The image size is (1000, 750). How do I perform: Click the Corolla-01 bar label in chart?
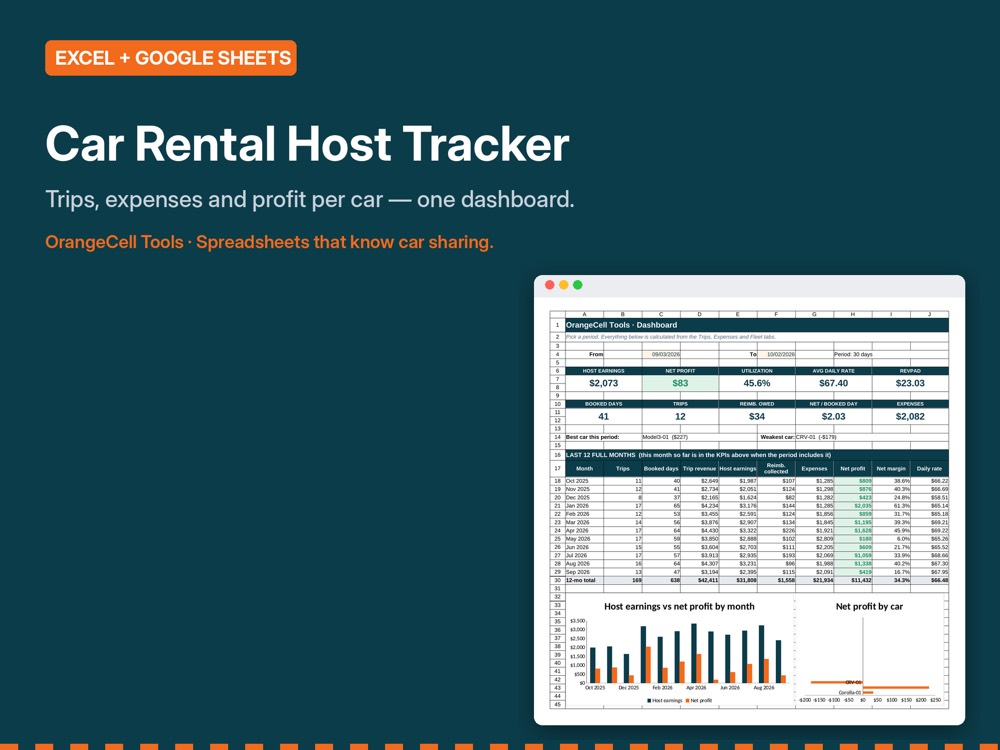pos(849,692)
